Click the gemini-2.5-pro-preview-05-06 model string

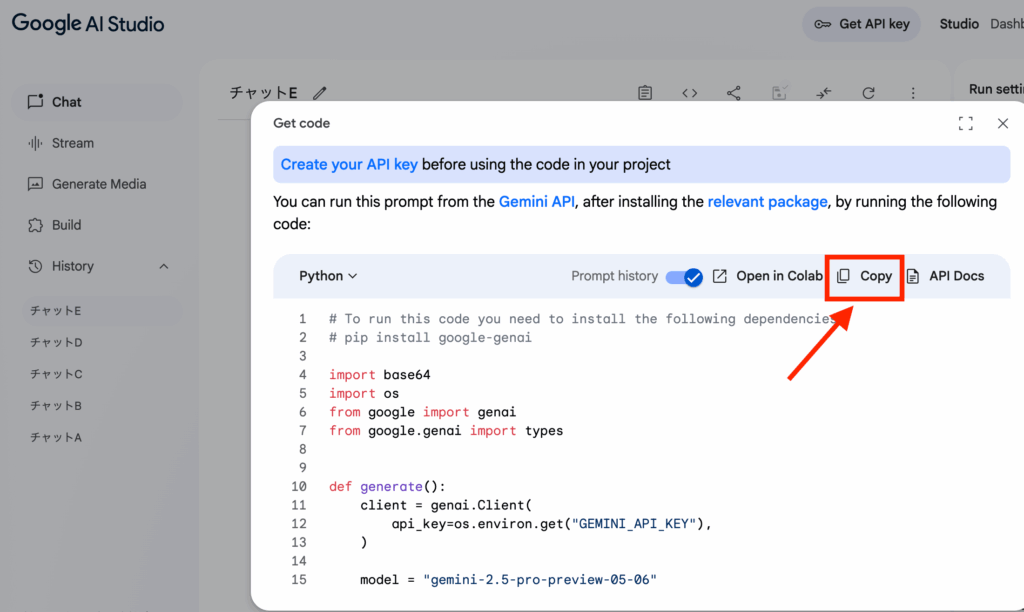(540, 580)
